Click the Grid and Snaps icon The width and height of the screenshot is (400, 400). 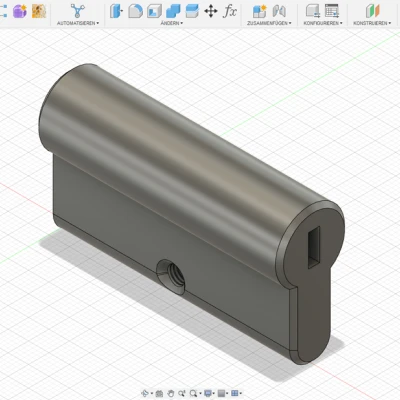pyautogui.click(x=221, y=393)
